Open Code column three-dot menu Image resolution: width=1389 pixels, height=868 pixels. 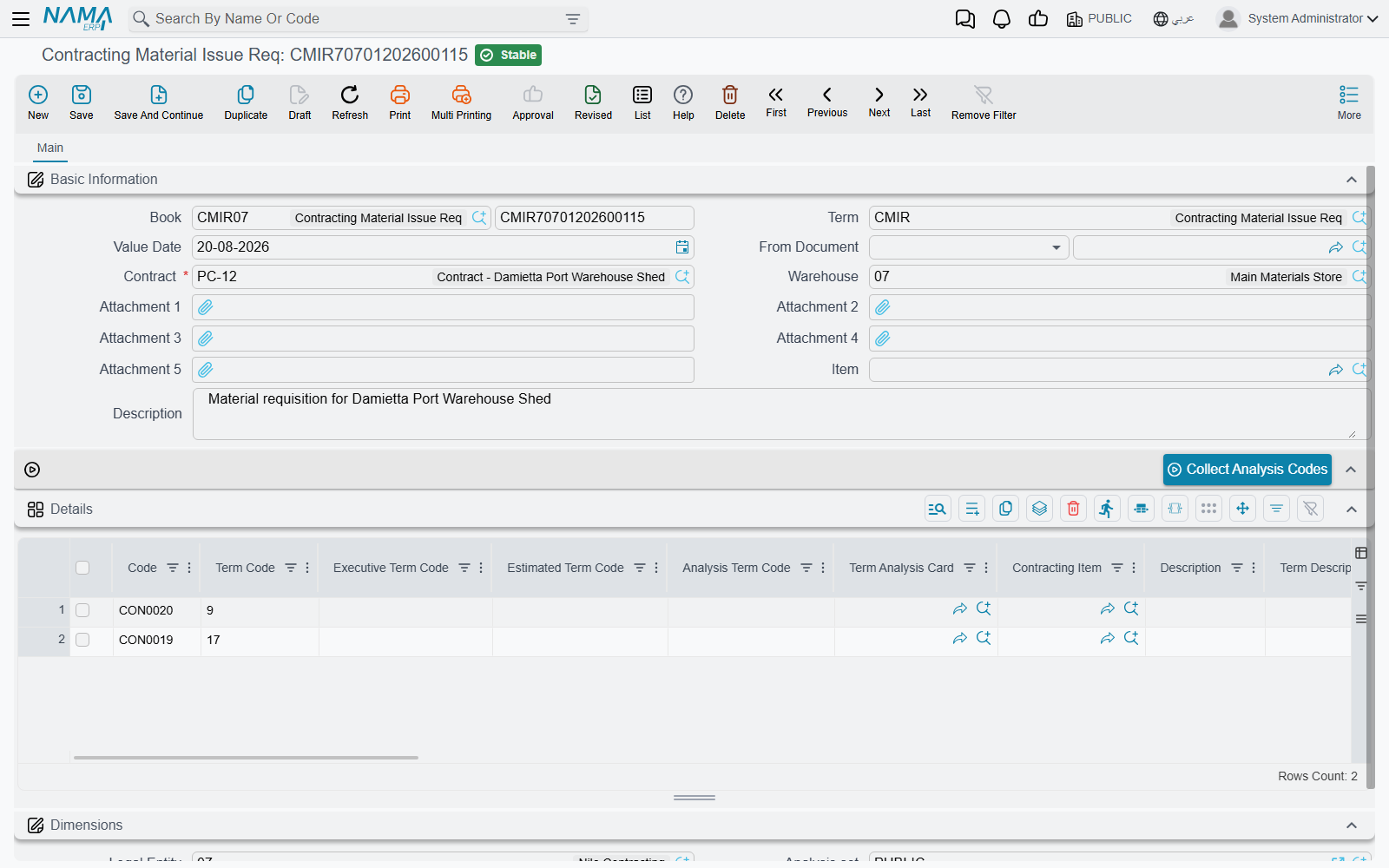coord(189,568)
